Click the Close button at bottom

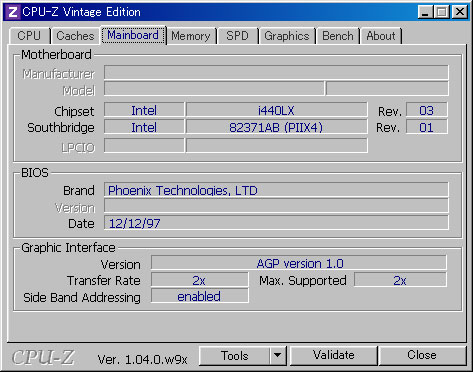click(x=422, y=356)
